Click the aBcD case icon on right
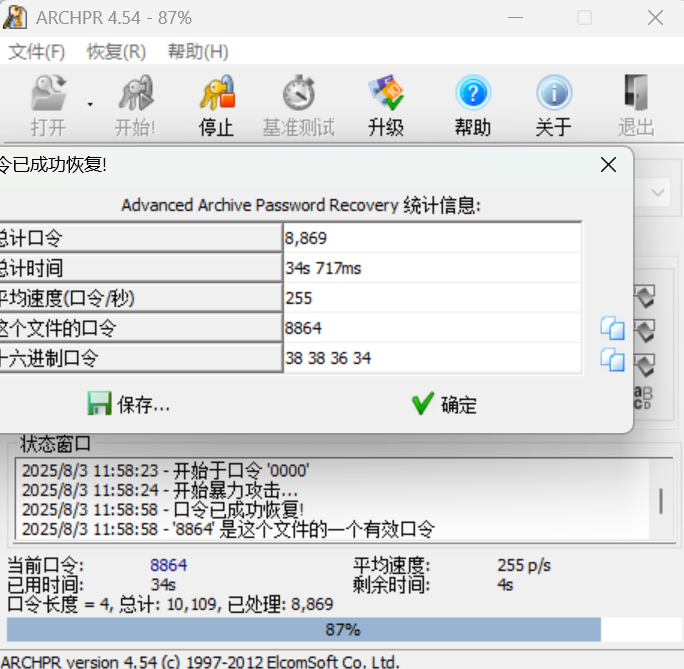Screen dimensions: 684x669 pos(643,398)
